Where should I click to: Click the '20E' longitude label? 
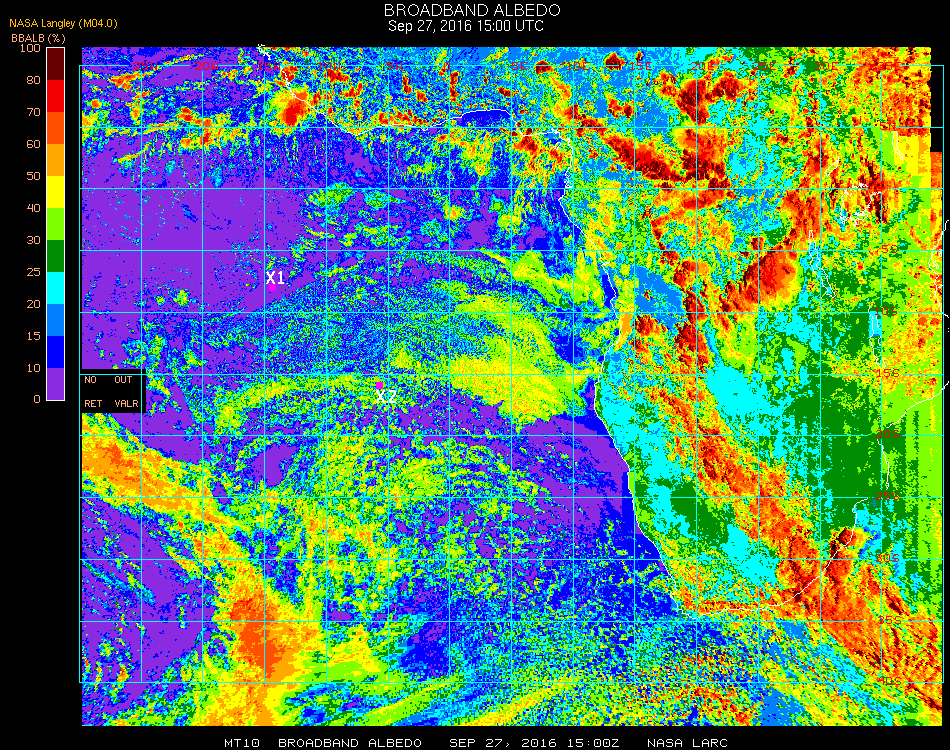(x=702, y=66)
